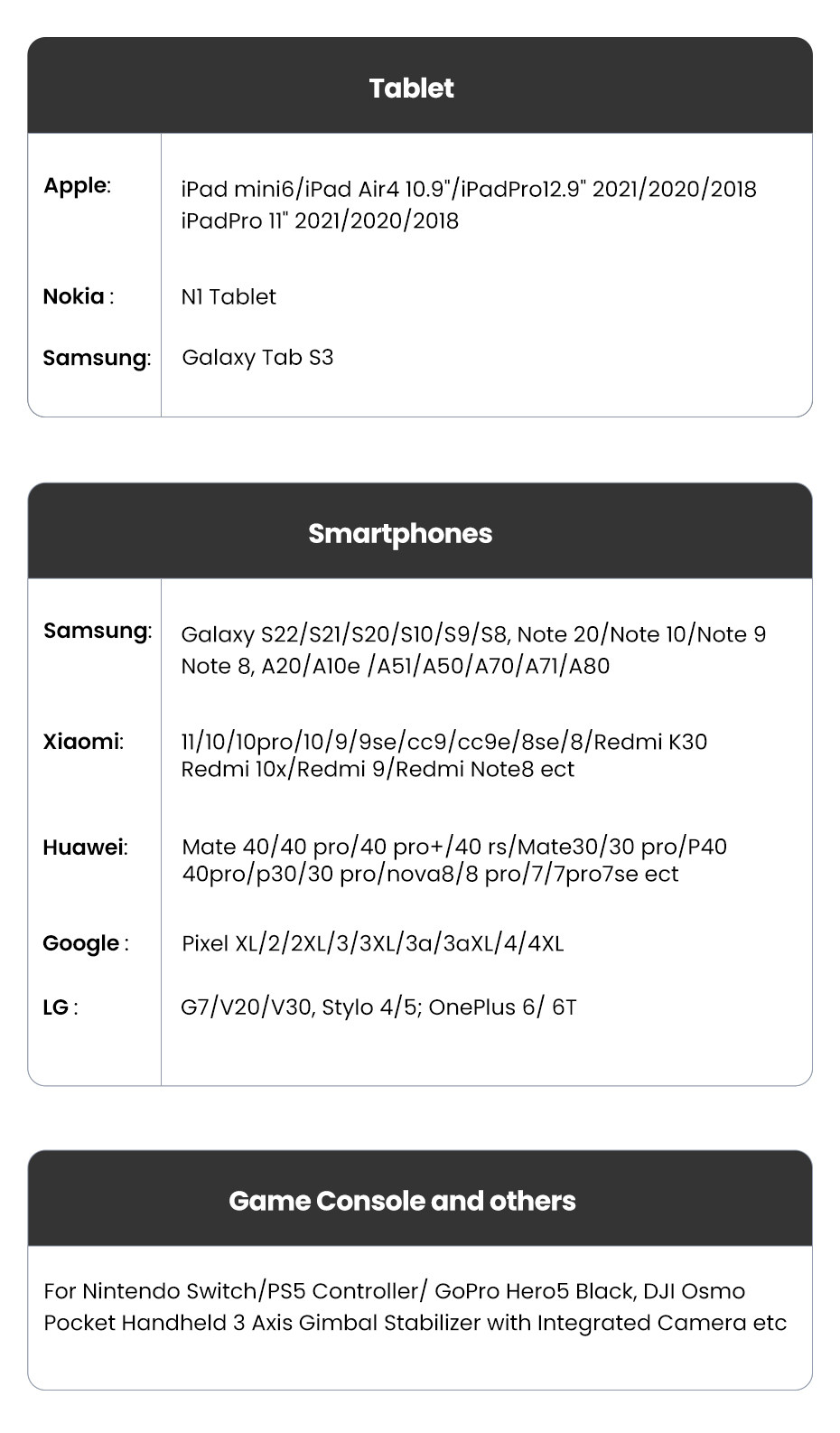The image size is (840, 1433).
Task: Click the Game Console and others header
Action: 402,1201
